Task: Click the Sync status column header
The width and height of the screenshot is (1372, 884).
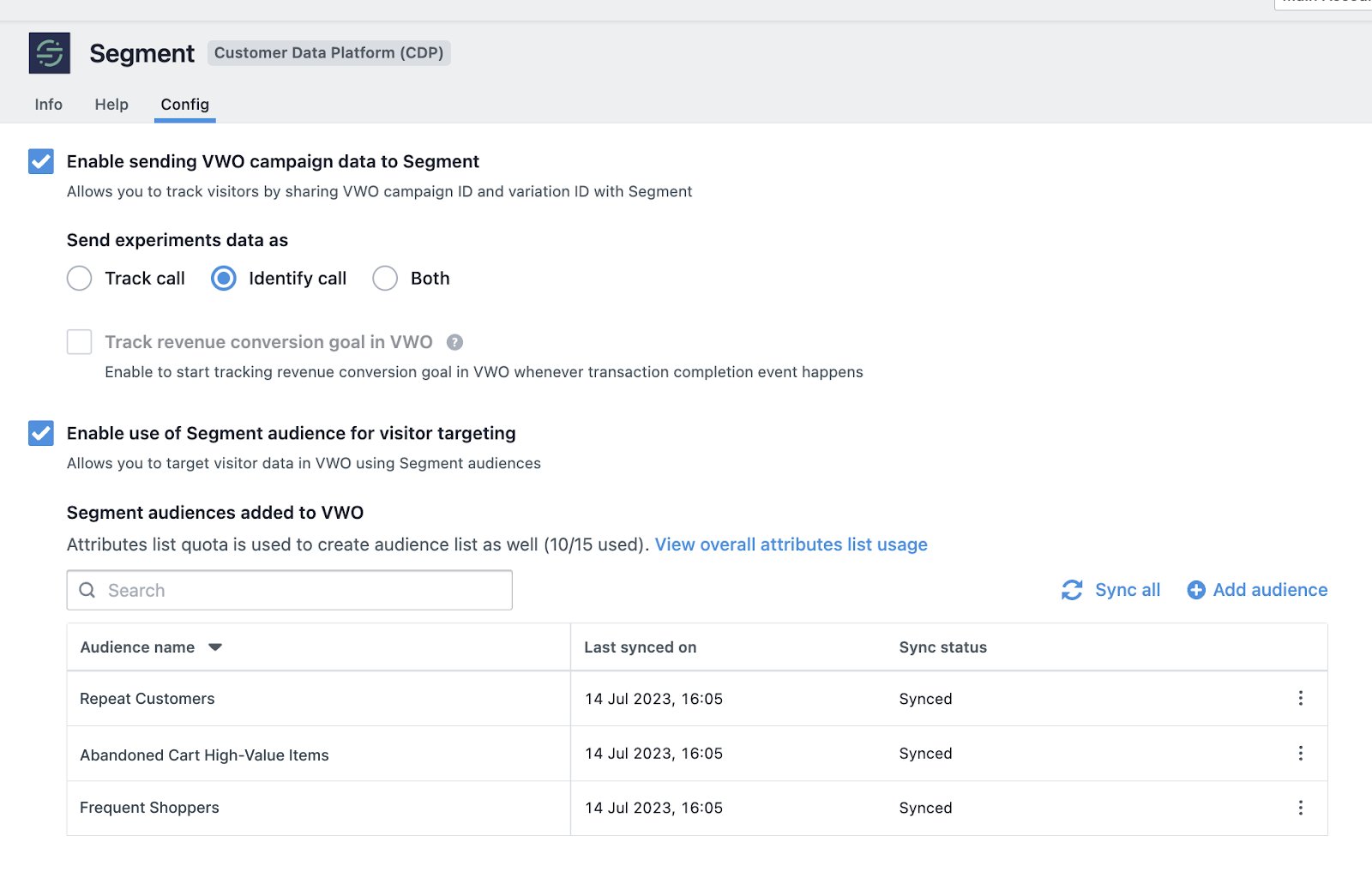Action: tap(943, 647)
